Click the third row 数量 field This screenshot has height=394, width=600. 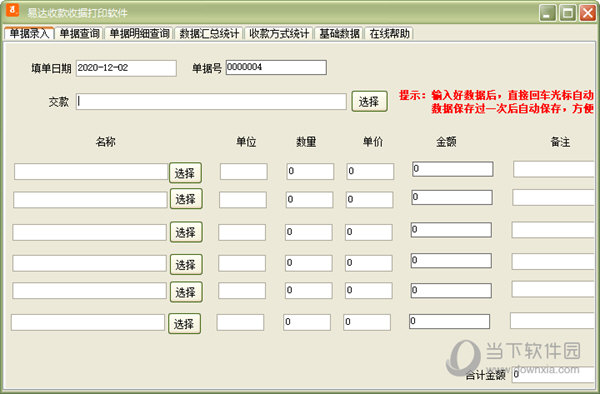[308, 232]
